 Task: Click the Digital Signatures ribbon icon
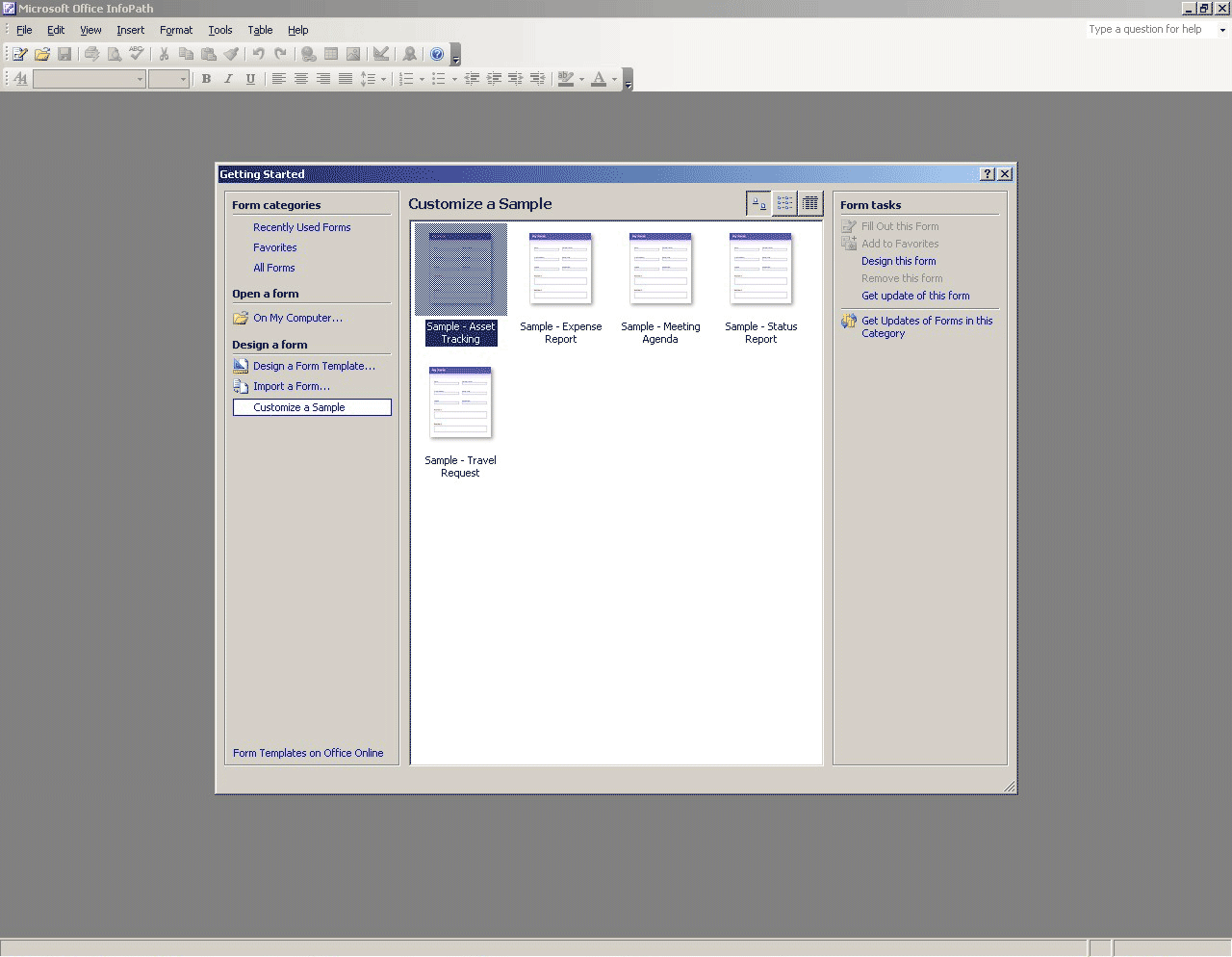(410, 54)
